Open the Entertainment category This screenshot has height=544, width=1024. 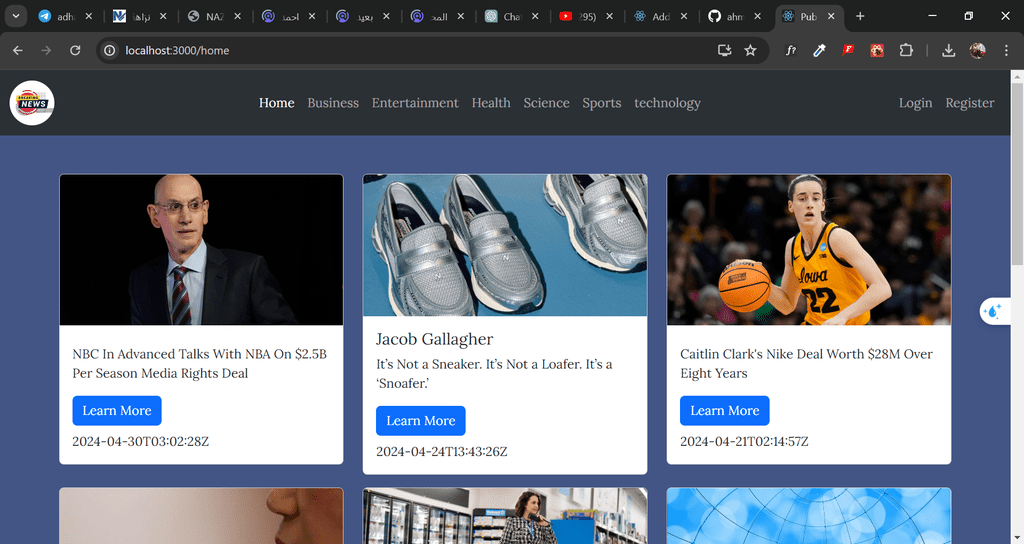pyautogui.click(x=415, y=103)
